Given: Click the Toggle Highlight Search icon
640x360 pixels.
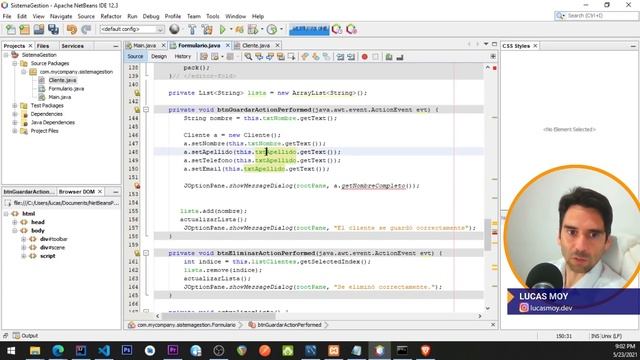Looking at the screenshot, I should [x=280, y=57].
